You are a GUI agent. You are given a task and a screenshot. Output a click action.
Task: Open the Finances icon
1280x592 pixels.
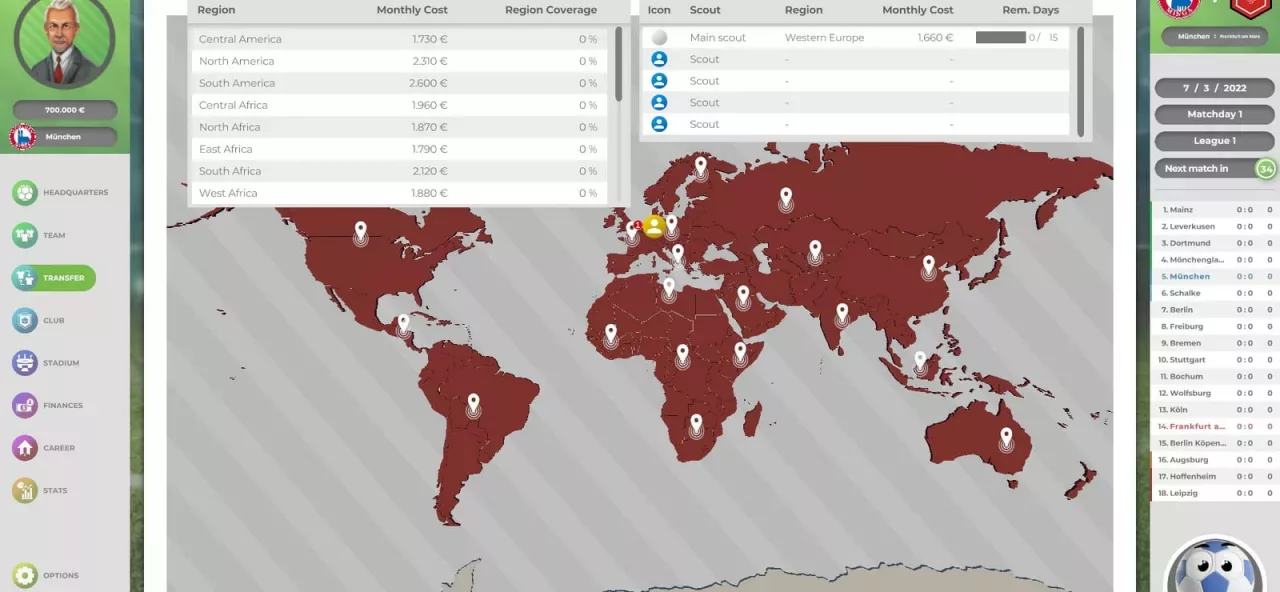coord(25,405)
